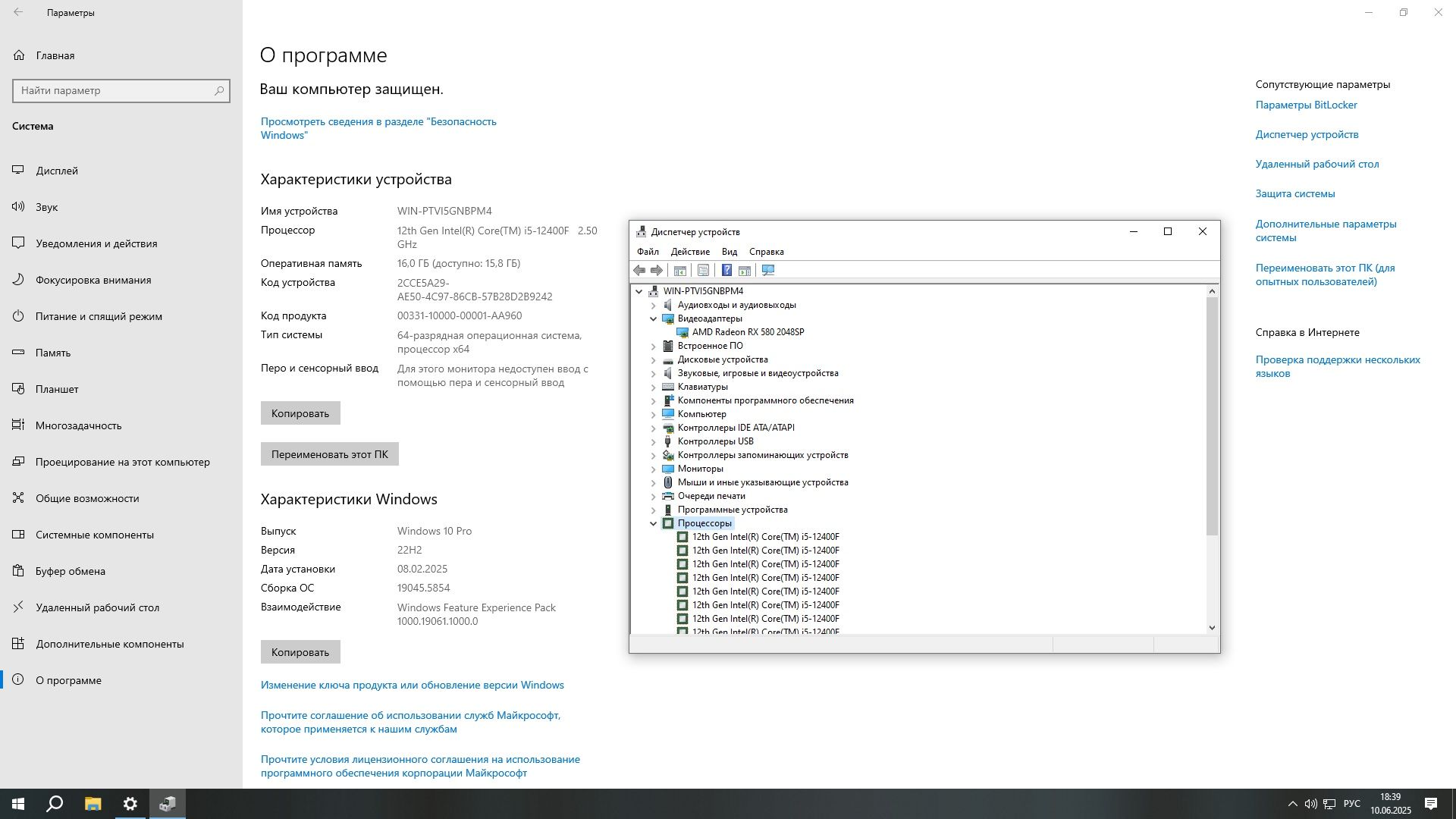Copy Windows specifications with lower Копировать button
Image resolution: width=1456 pixels, height=819 pixels.
tap(300, 652)
